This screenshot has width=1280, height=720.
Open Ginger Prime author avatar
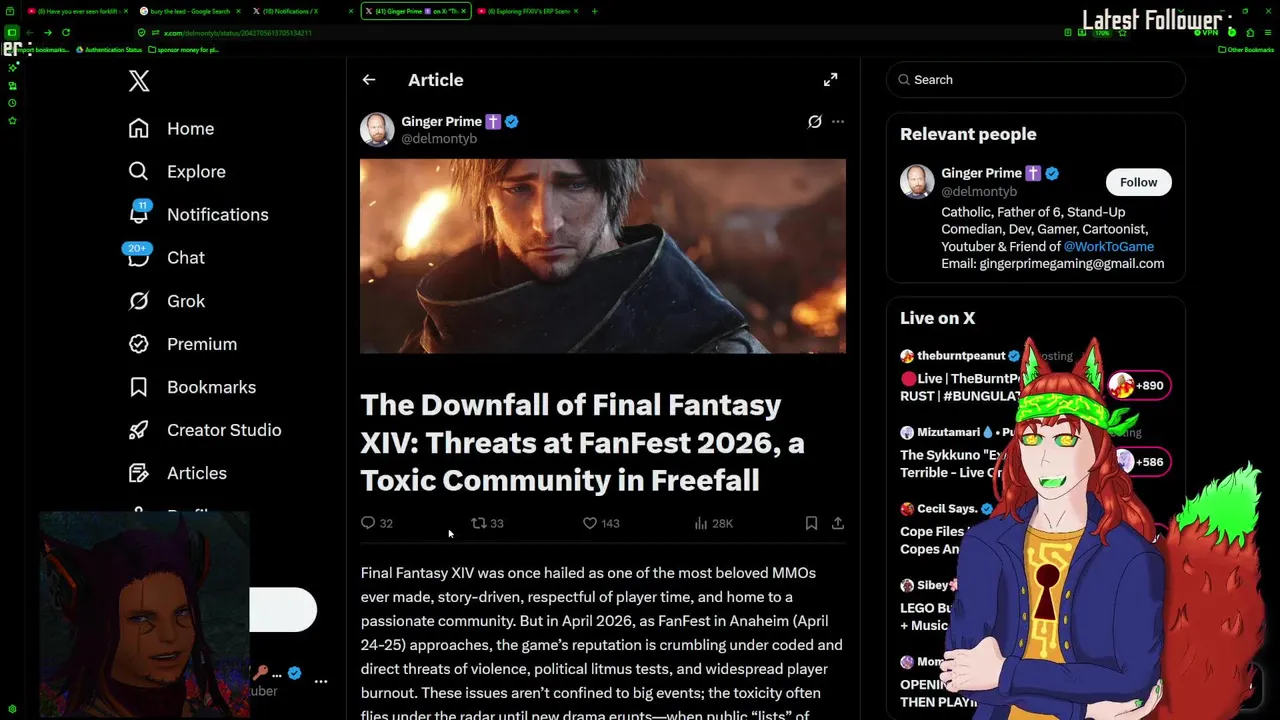377,129
